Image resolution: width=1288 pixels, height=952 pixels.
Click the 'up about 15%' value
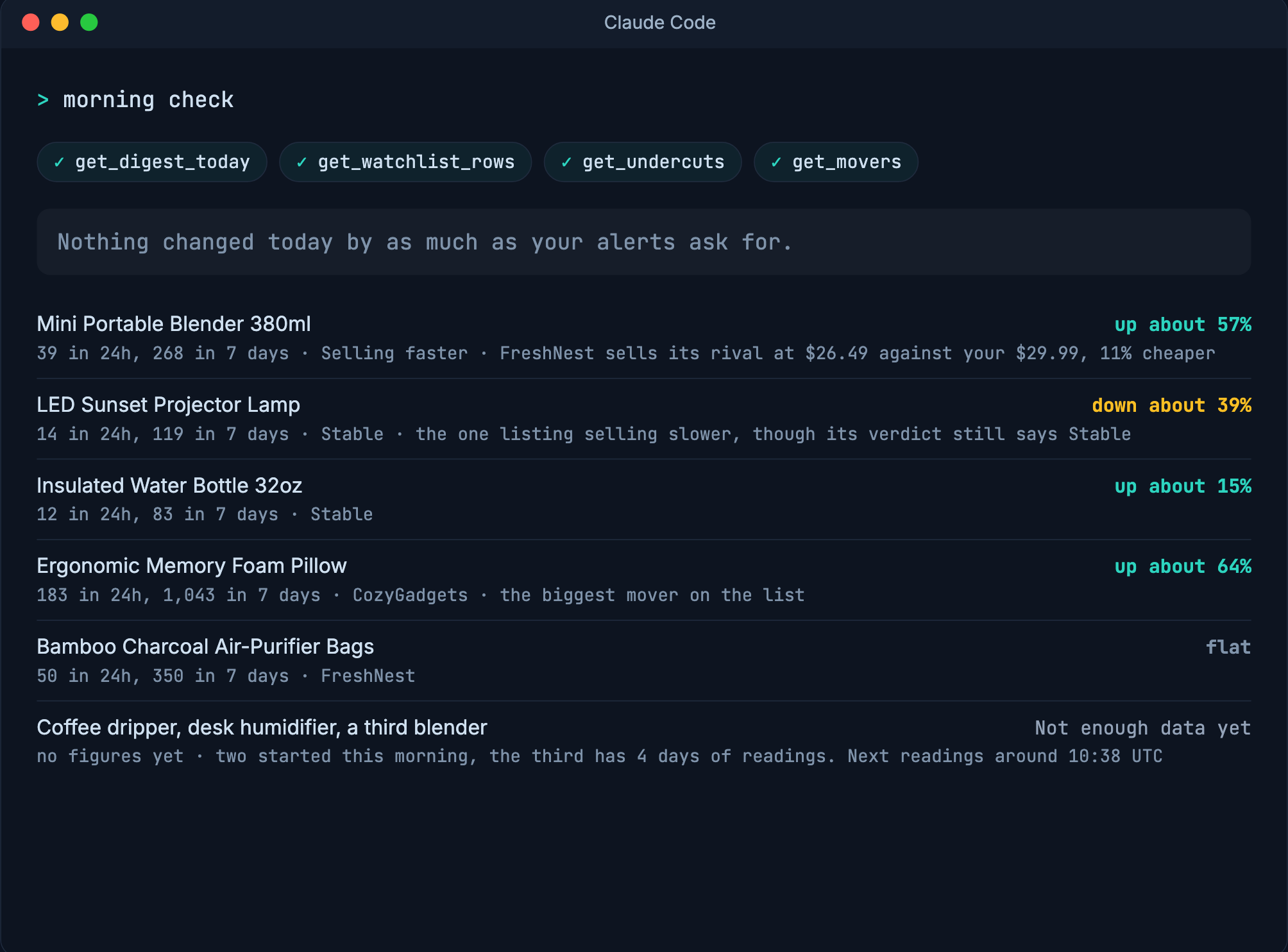[1183, 486]
